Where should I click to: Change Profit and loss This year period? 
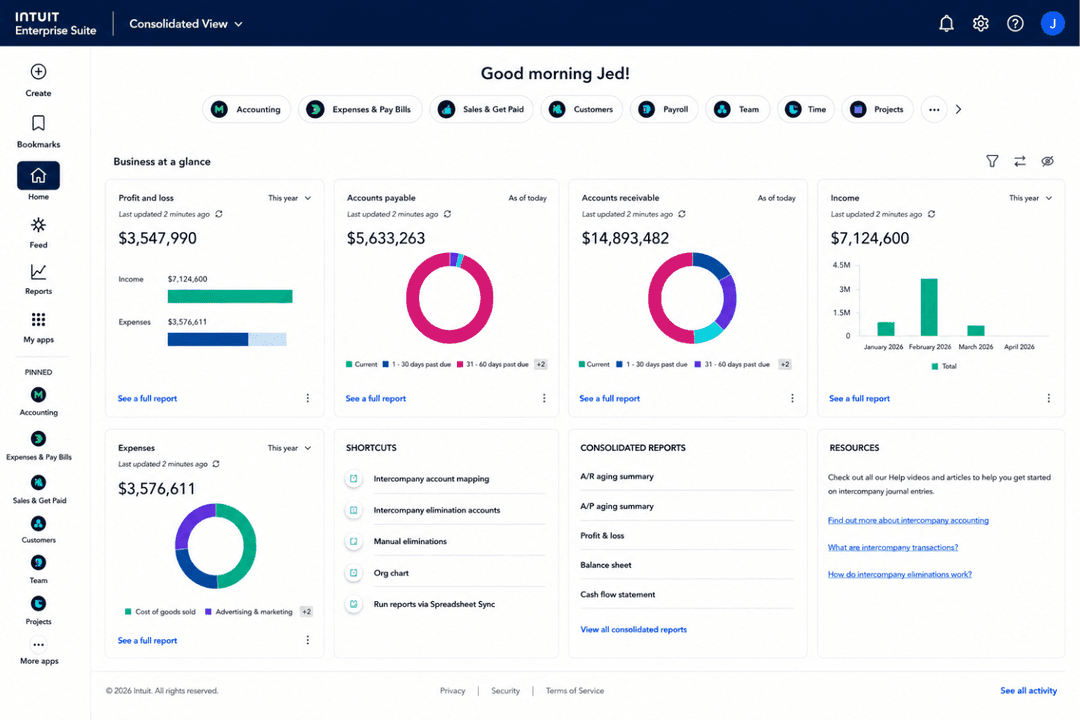[x=289, y=198]
